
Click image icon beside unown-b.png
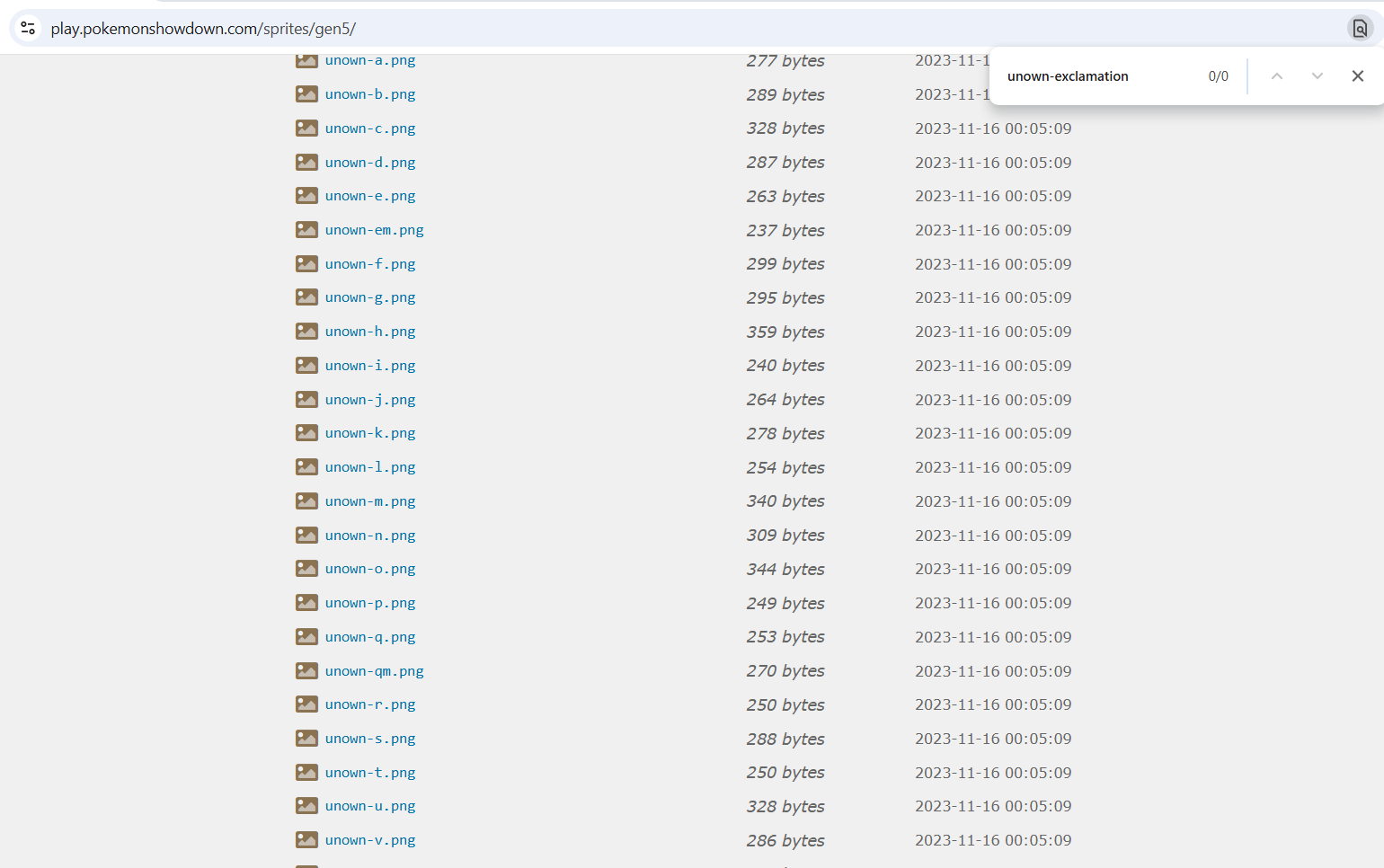coord(306,94)
